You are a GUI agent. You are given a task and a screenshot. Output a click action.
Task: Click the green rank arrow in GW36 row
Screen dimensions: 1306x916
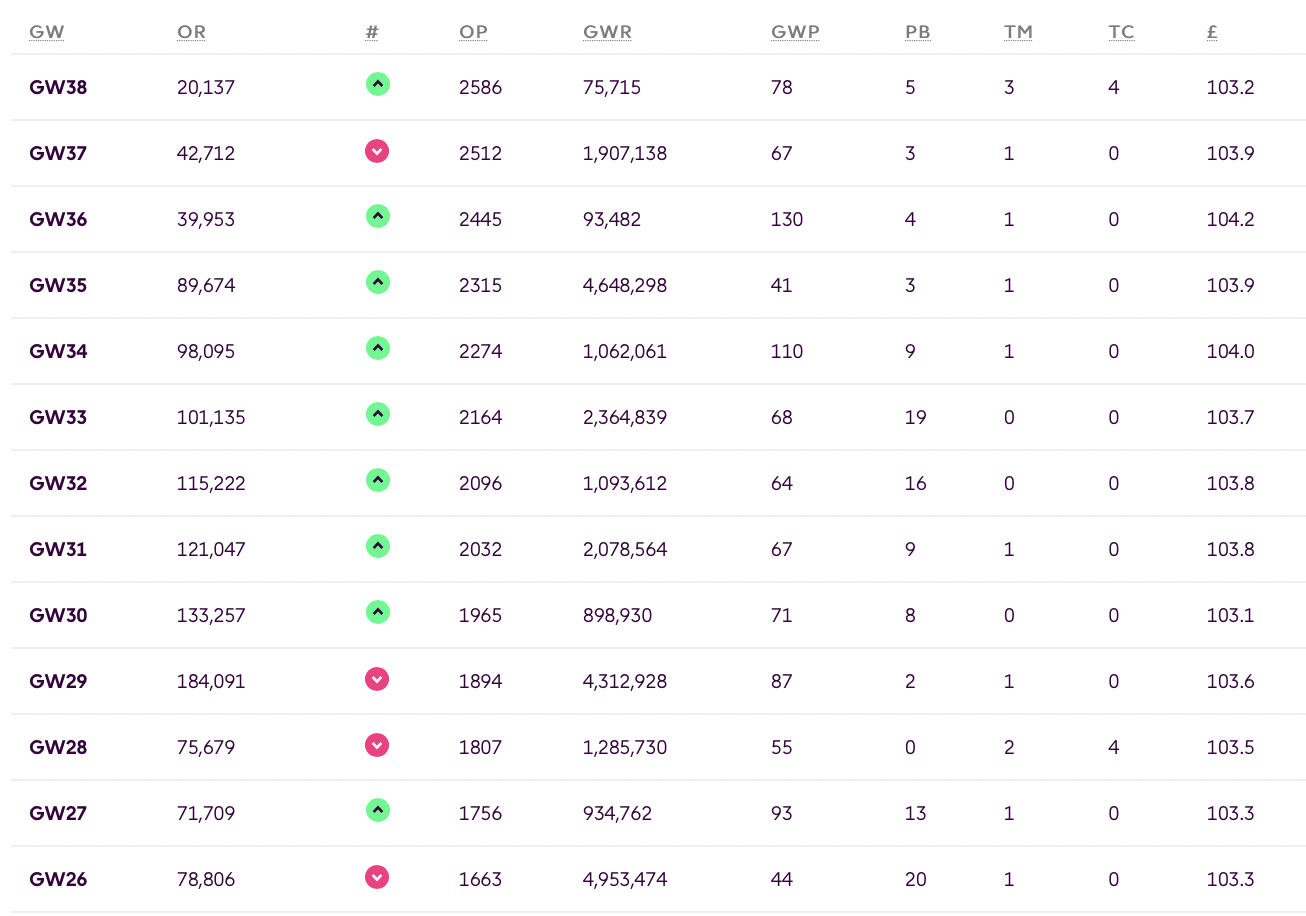click(377, 217)
